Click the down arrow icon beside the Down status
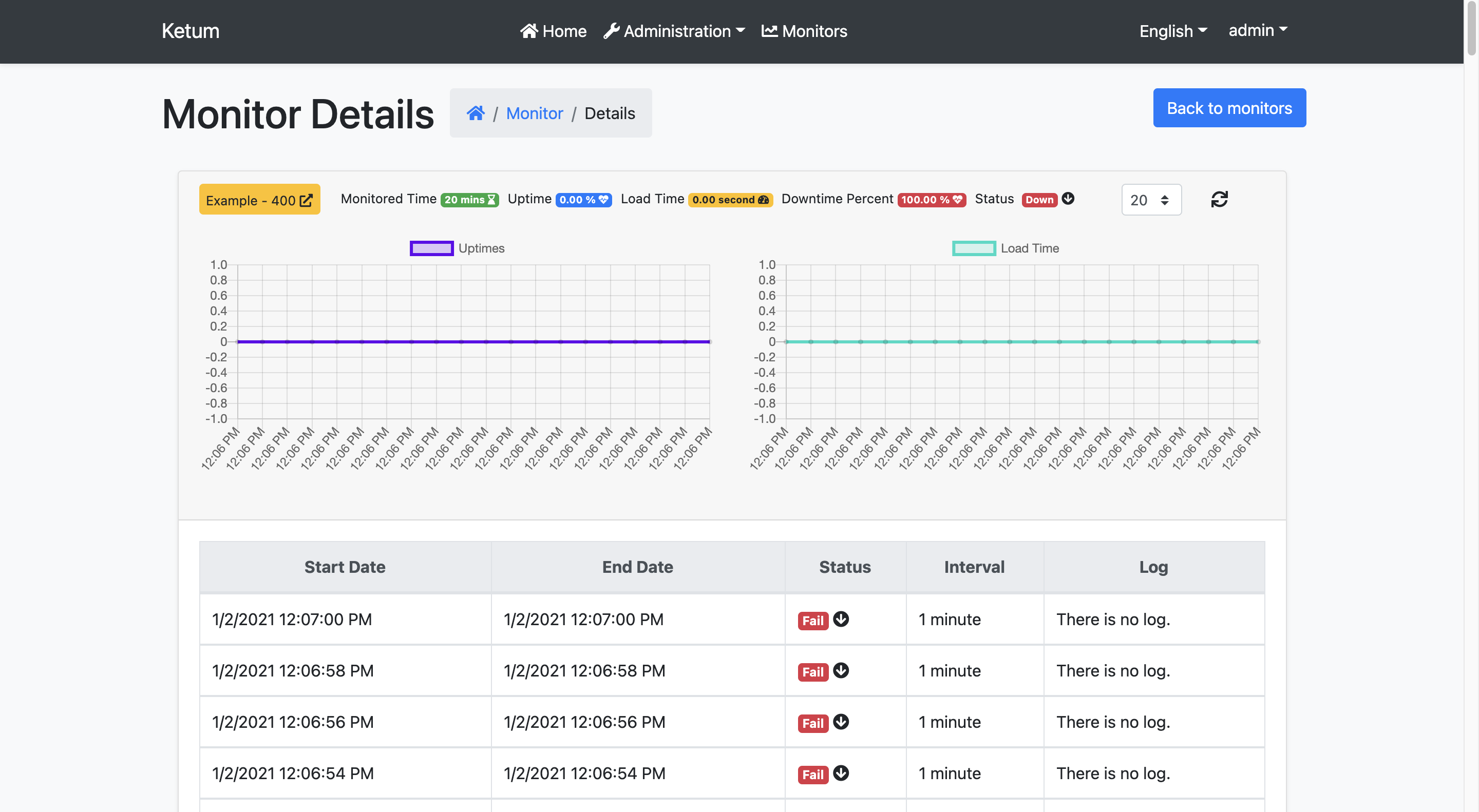1479x812 pixels. coord(1068,199)
